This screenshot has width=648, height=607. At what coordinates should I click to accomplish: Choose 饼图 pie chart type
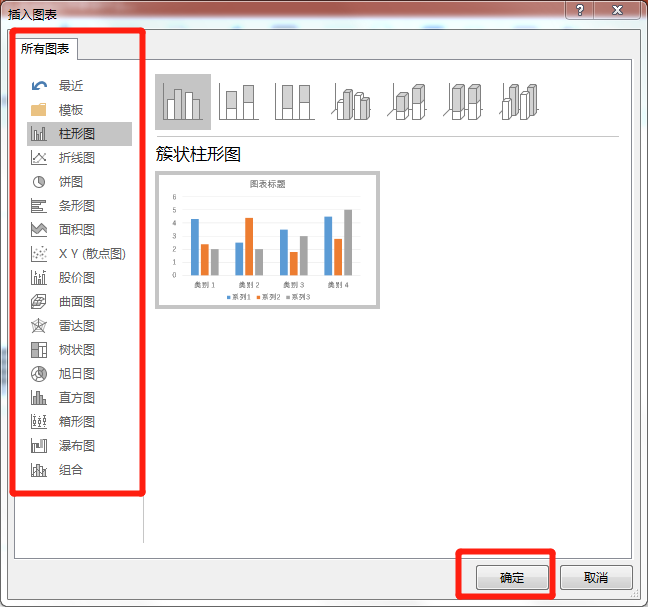pos(70,182)
